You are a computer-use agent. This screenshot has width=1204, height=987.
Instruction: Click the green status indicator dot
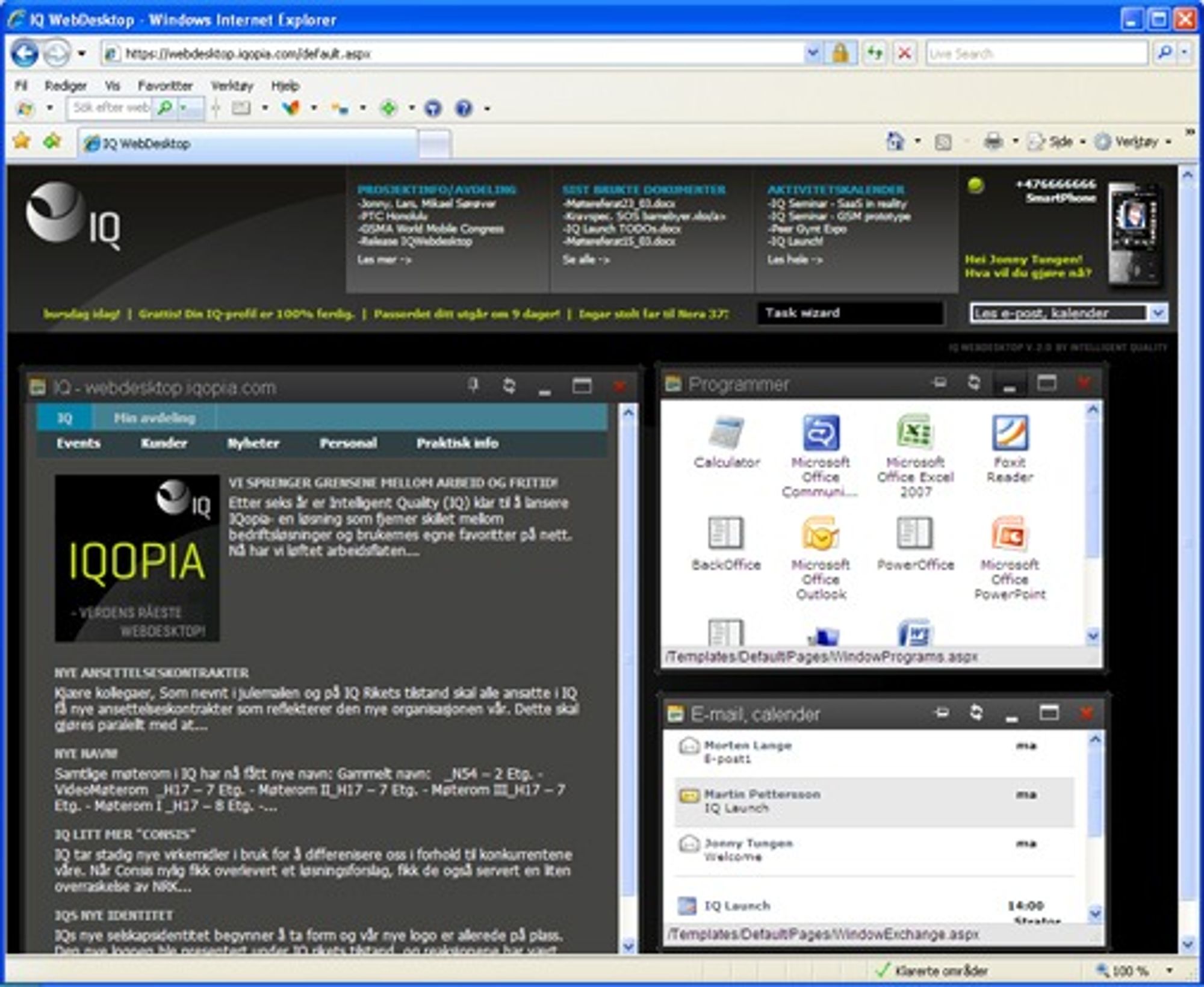976,185
